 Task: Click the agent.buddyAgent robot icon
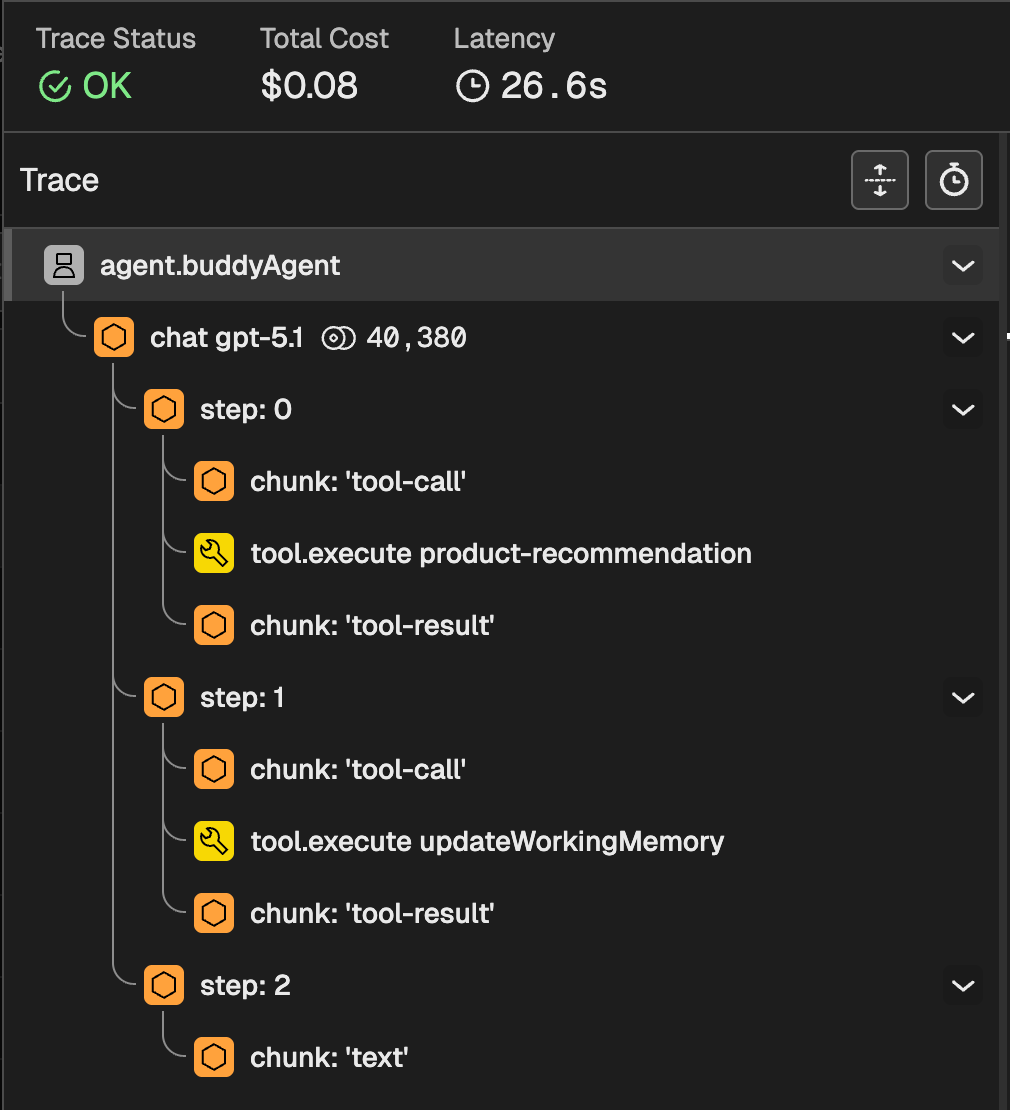(x=64, y=265)
